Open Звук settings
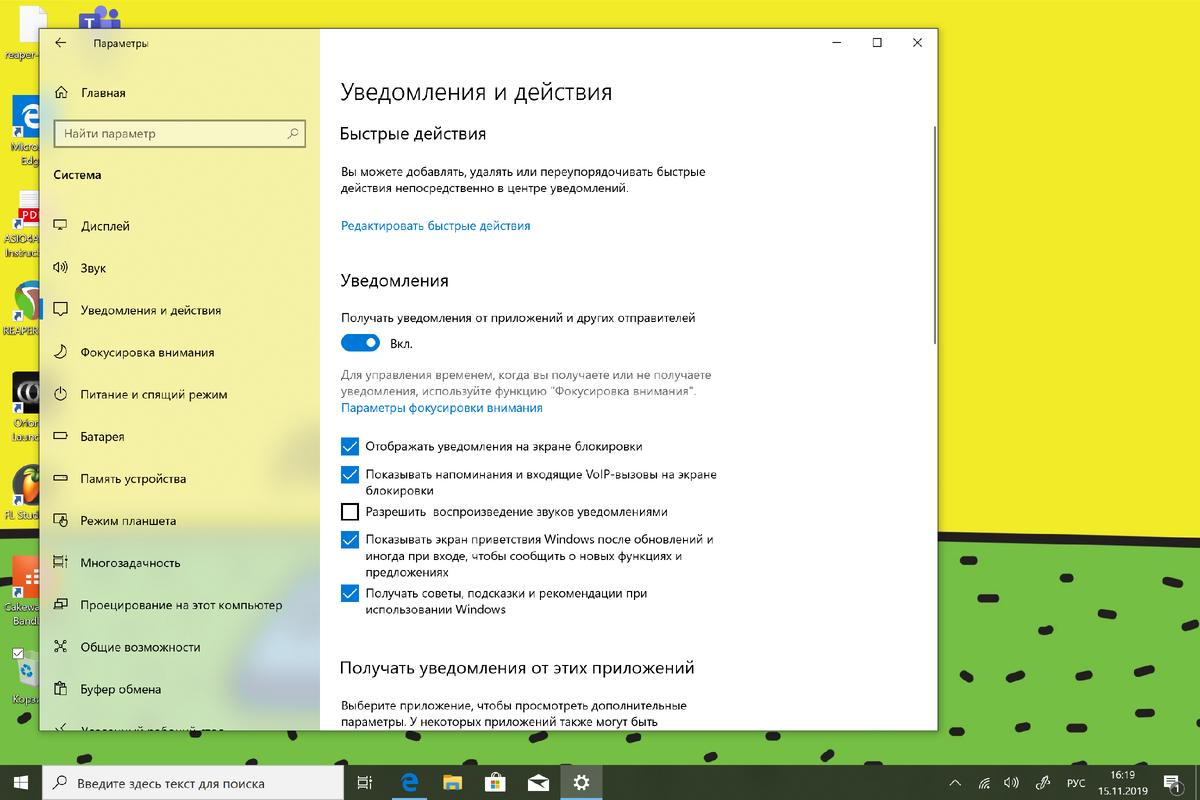 93,269
